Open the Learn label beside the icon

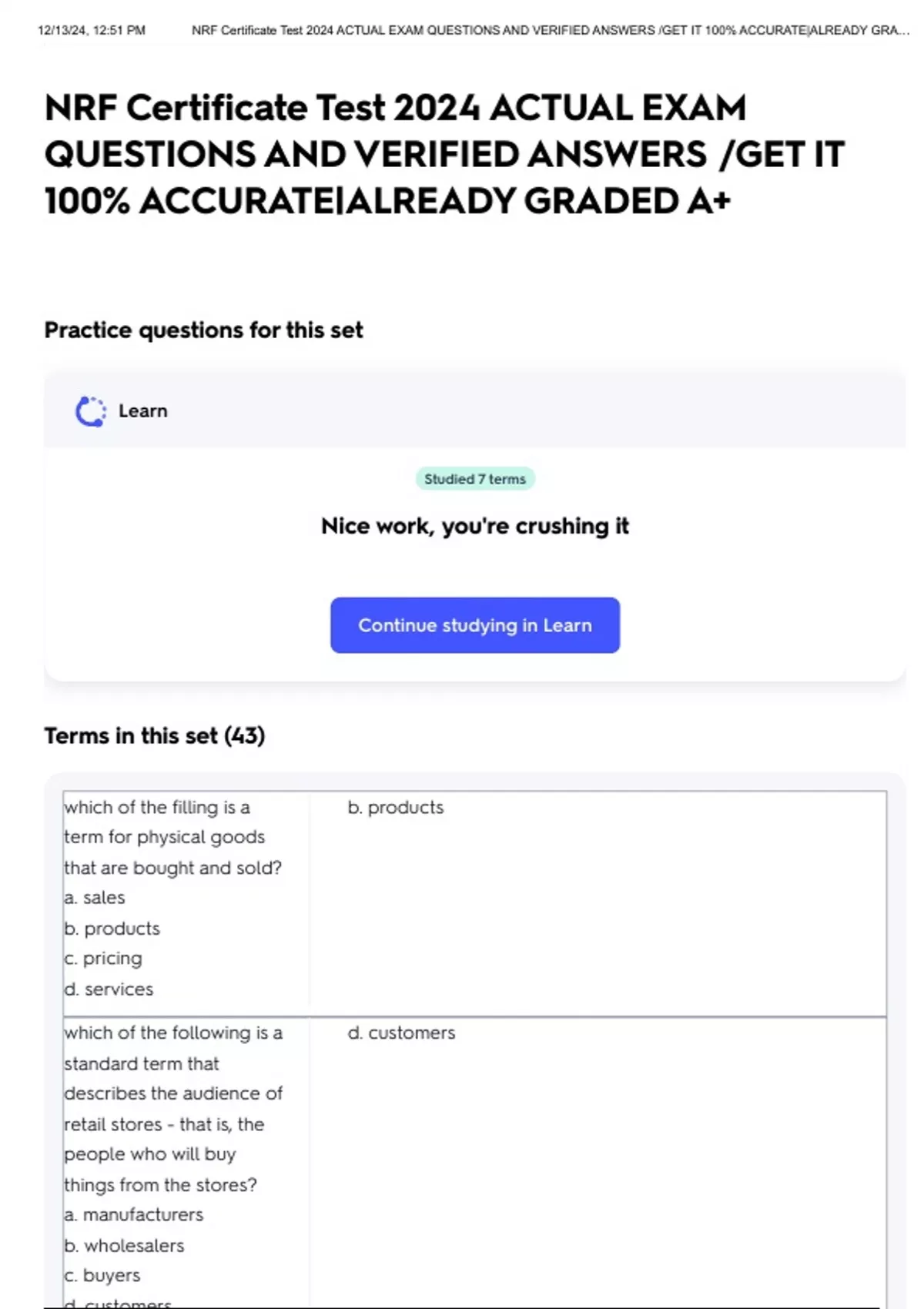pyautogui.click(x=142, y=411)
